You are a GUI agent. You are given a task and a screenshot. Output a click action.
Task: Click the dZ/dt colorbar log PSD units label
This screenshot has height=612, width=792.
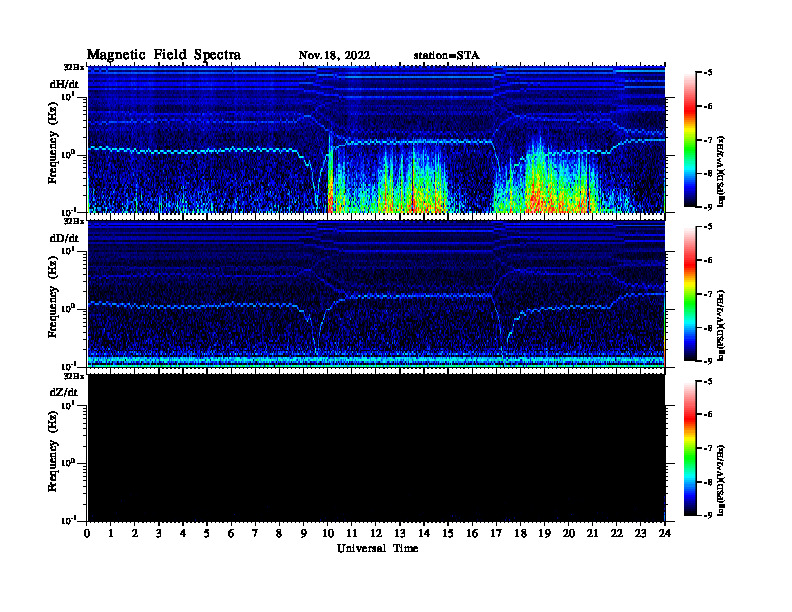coord(721,479)
